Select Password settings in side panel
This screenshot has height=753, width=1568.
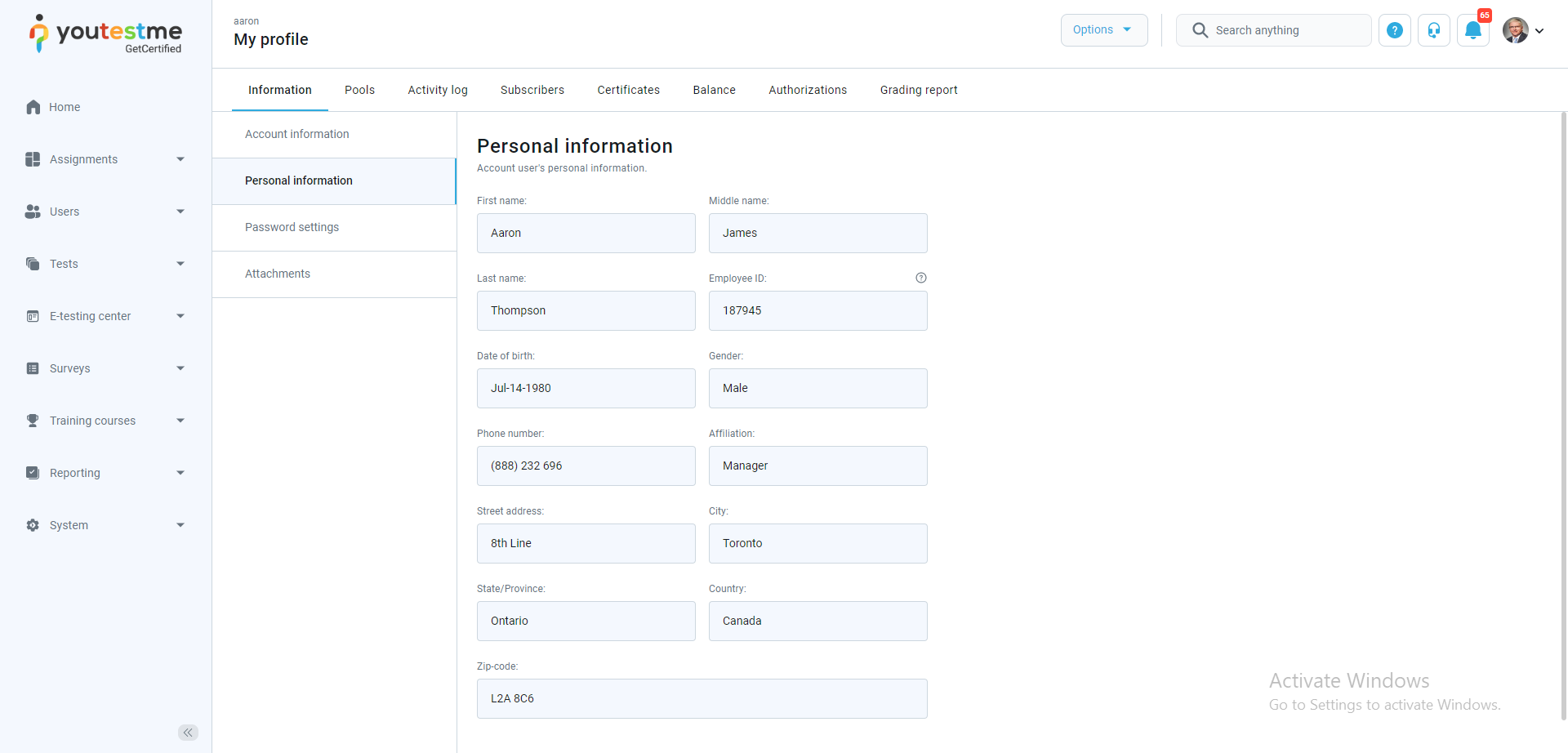[x=292, y=227]
